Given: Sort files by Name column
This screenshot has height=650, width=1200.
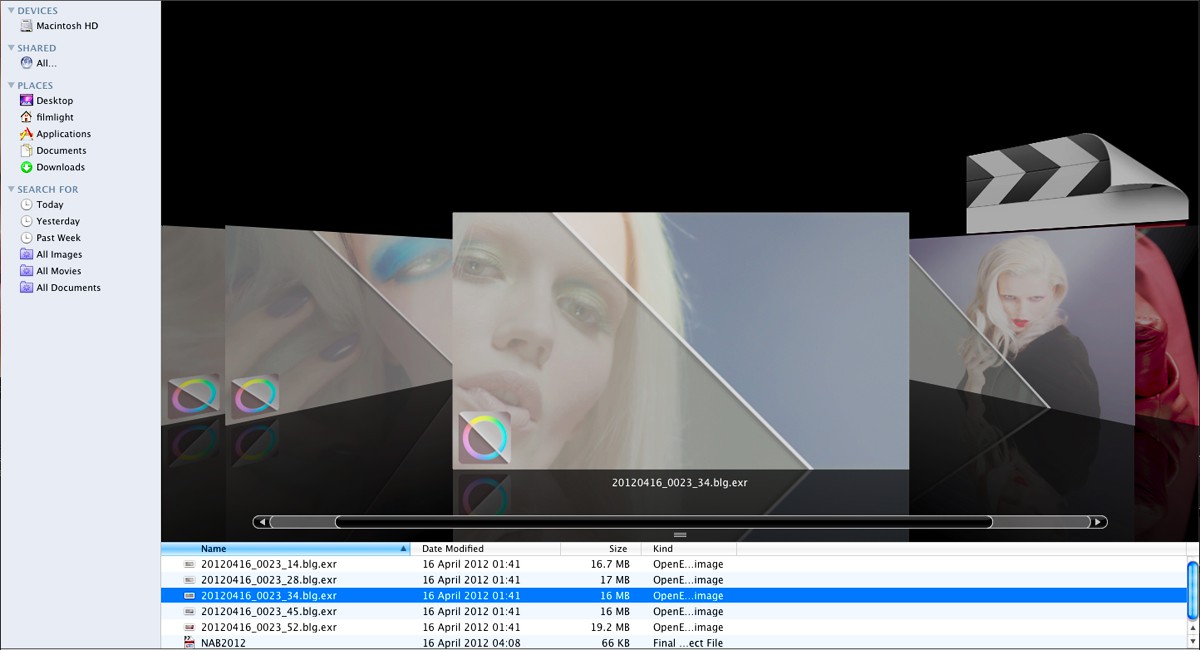Looking at the screenshot, I should (x=286, y=549).
